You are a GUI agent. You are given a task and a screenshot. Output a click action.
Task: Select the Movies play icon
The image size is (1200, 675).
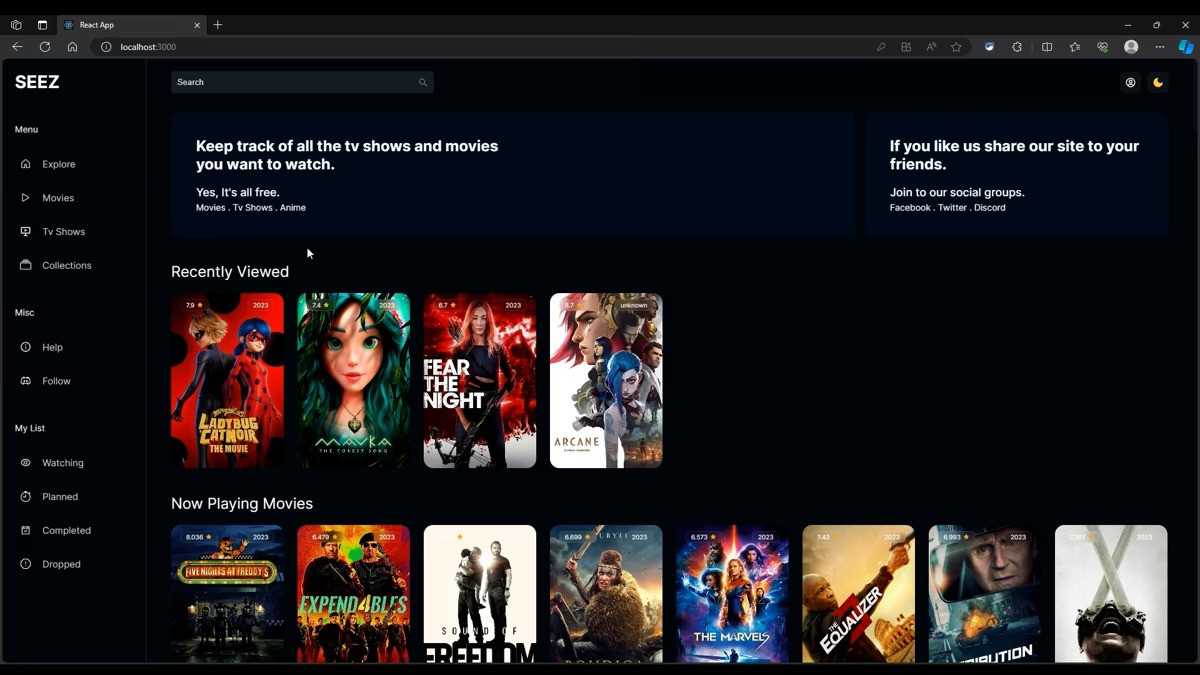[x=25, y=198]
